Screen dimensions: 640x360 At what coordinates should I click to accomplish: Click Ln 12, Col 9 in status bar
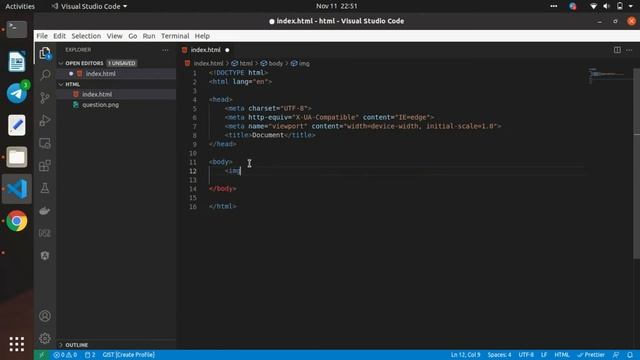pyautogui.click(x=465, y=355)
